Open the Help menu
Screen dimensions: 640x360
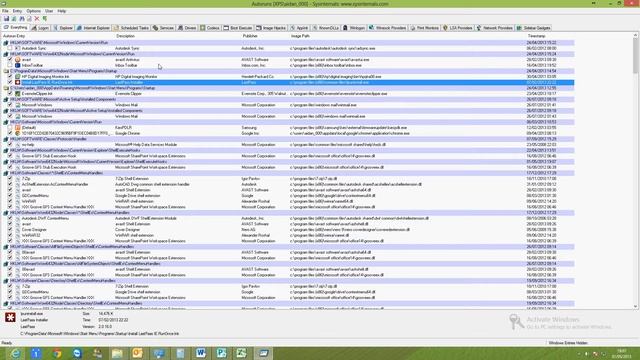[x=62, y=11]
